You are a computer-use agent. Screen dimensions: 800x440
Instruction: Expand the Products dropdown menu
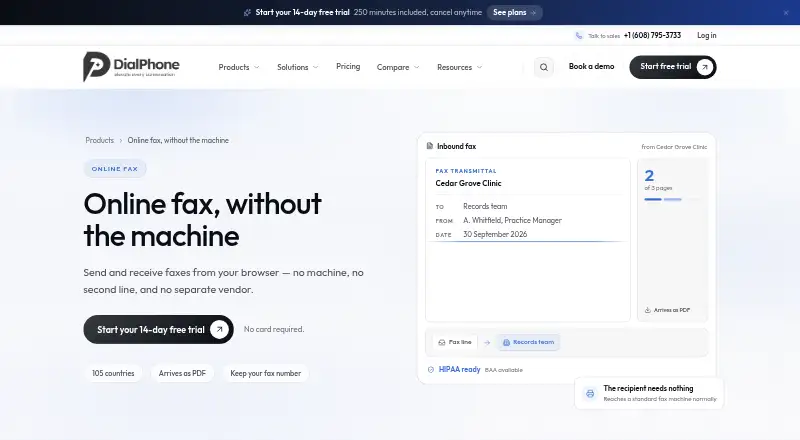(239, 67)
